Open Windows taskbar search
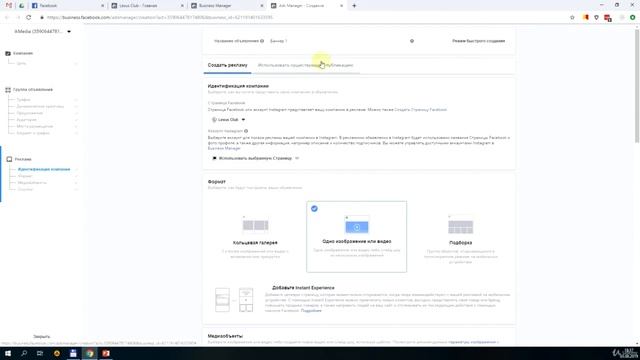This screenshot has height=360, width=640. [x=24, y=353]
